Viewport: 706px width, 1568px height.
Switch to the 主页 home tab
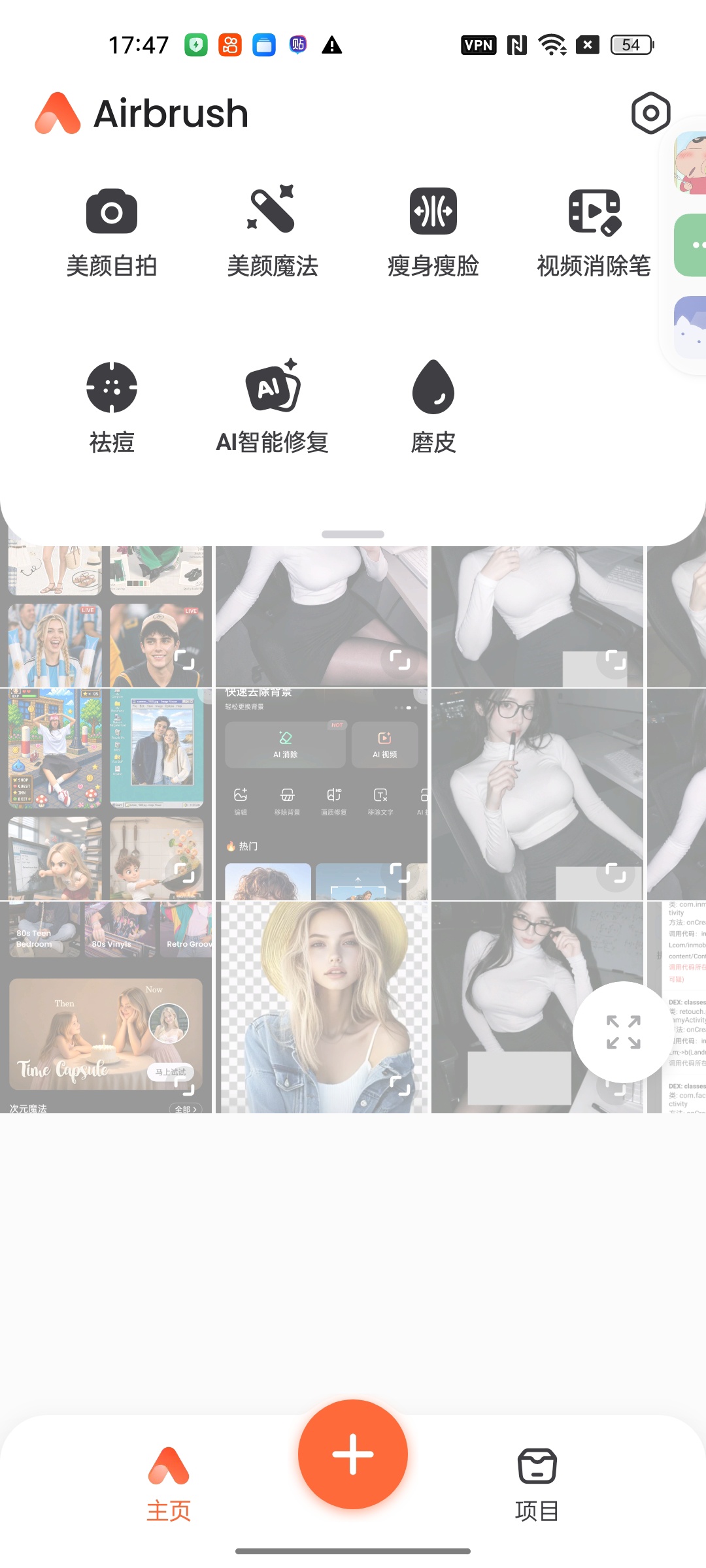coord(169,1484)
